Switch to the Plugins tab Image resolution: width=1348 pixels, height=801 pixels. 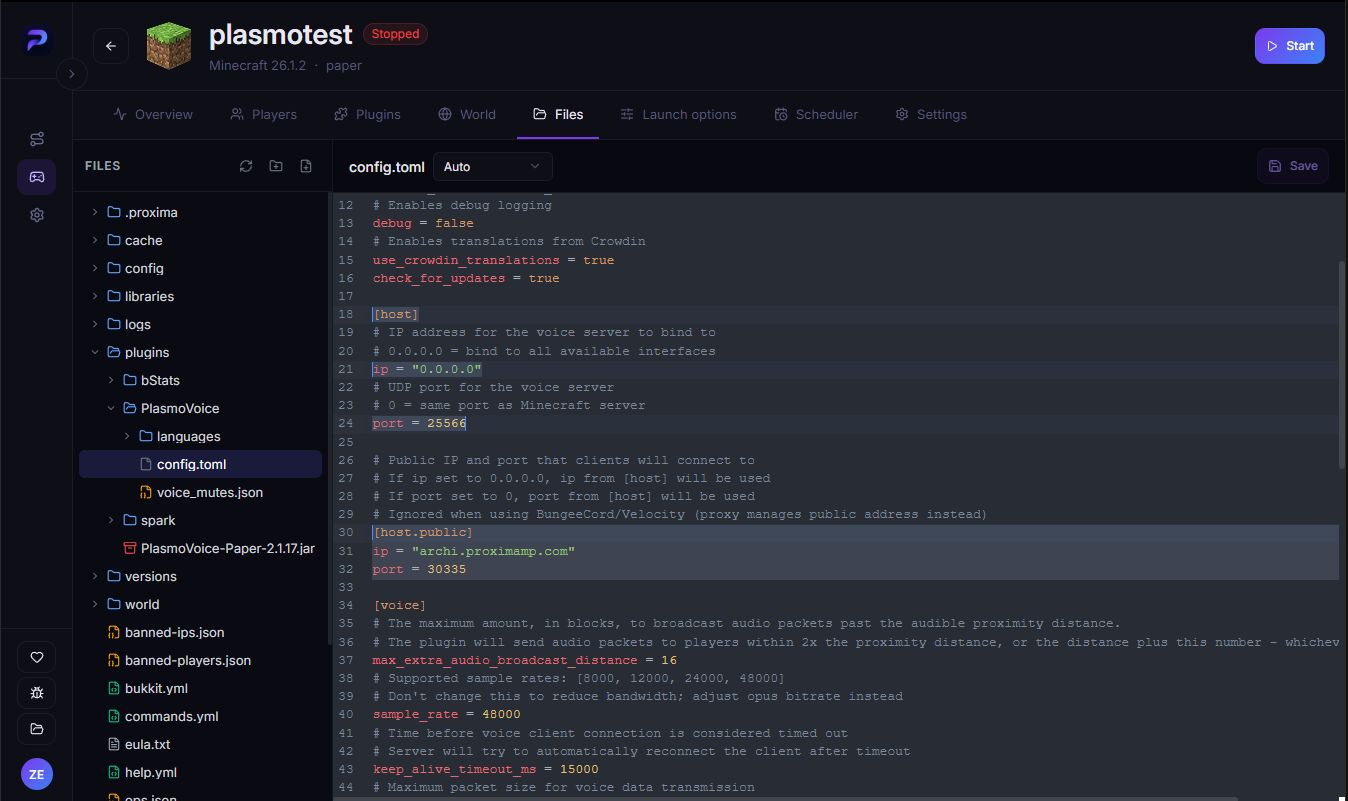367,114
